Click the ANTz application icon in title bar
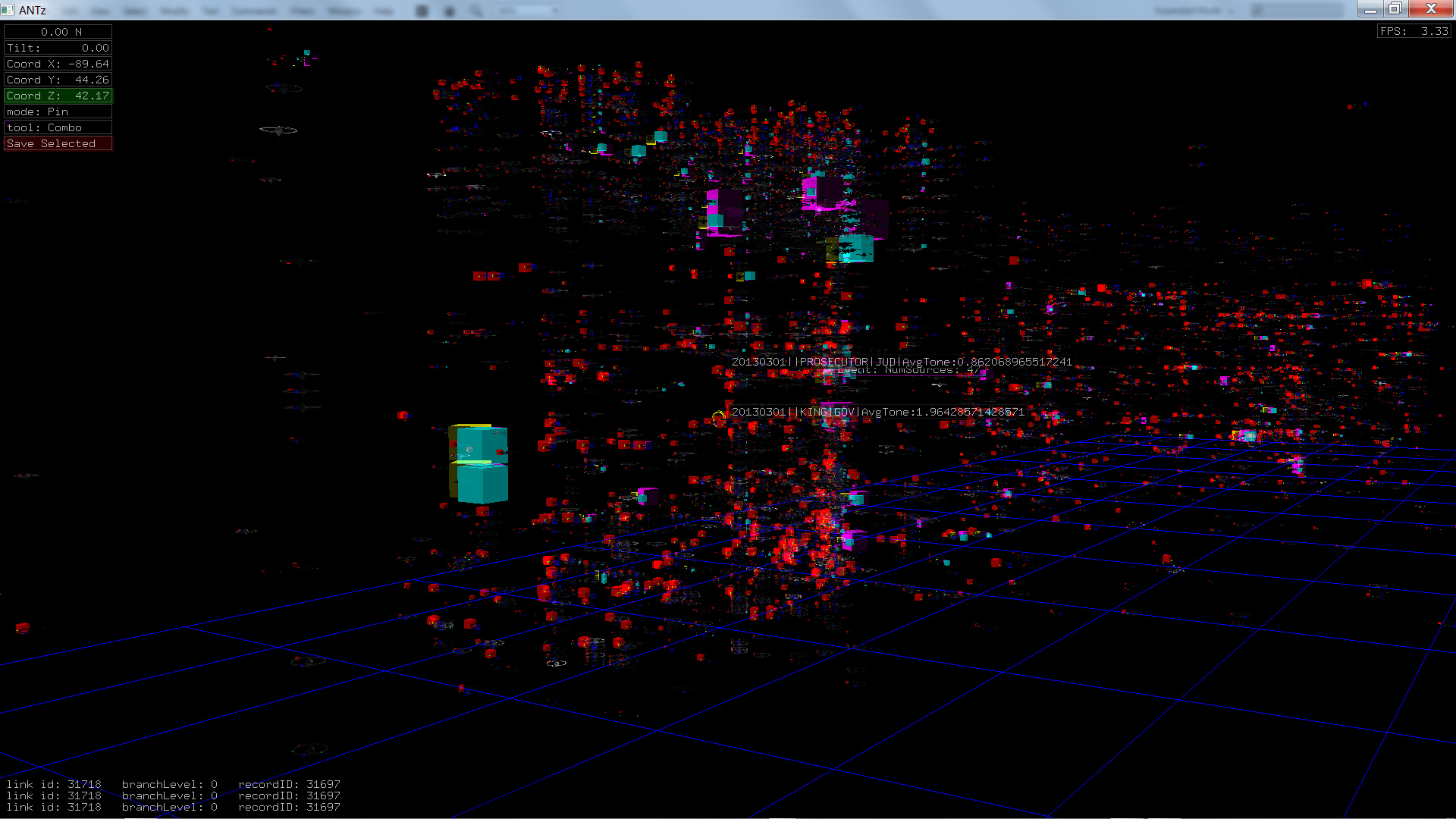 [8, 10]
